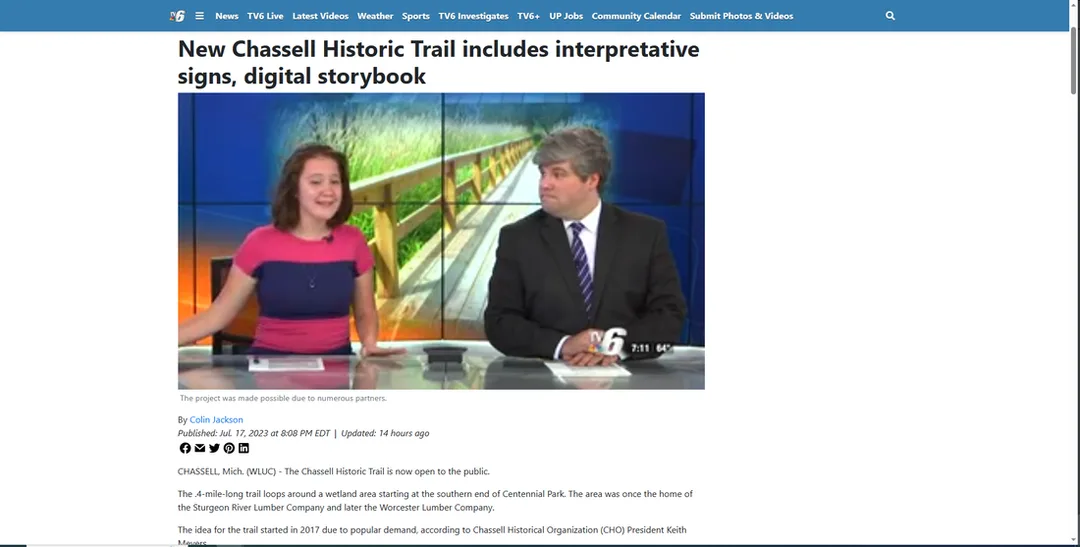Open the Sports section
The image size is (1080, 547).
(416, 16)
